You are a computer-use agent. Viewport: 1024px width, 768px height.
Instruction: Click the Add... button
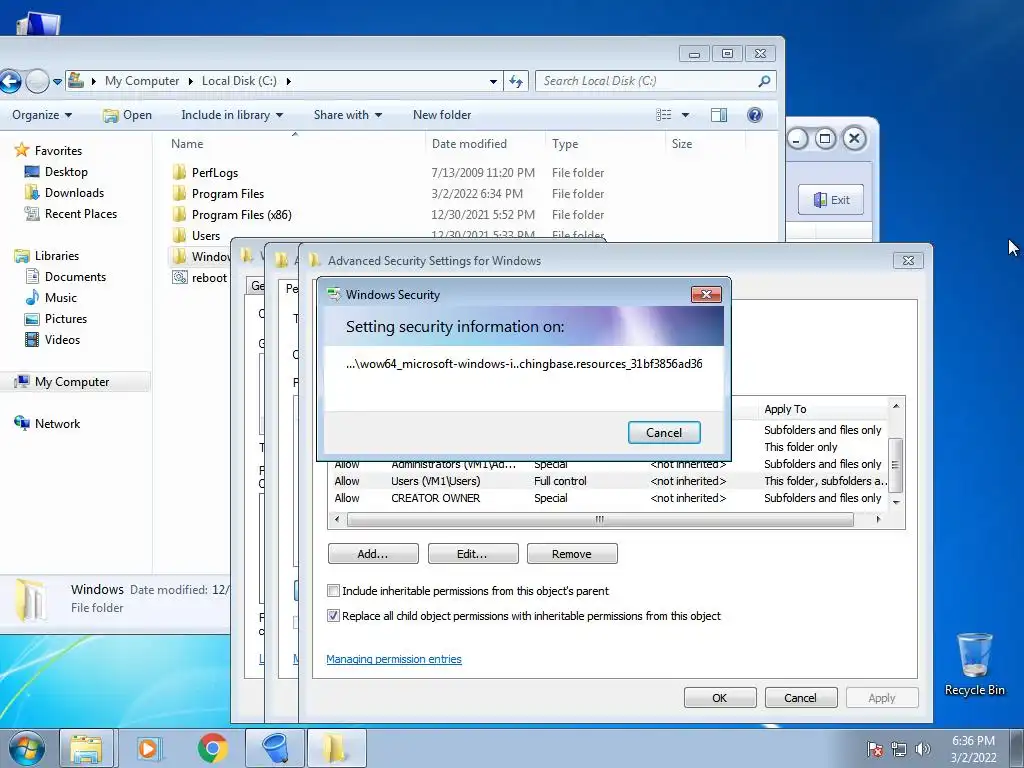pyautogui.click(x=373, y=554)
